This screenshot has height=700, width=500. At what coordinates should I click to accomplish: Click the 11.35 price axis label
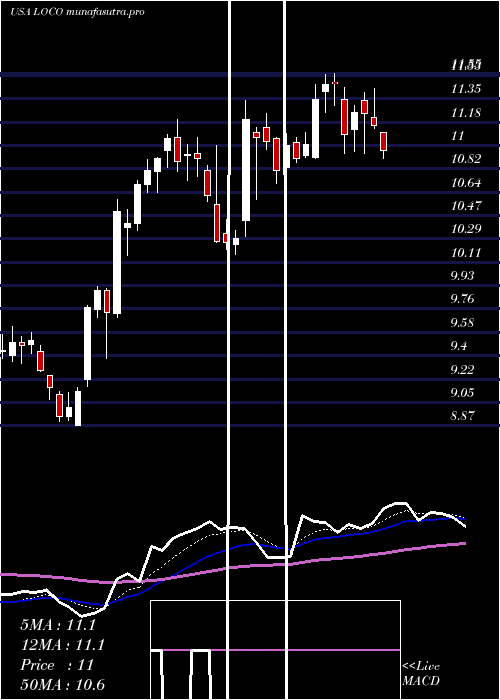point(466,89)
